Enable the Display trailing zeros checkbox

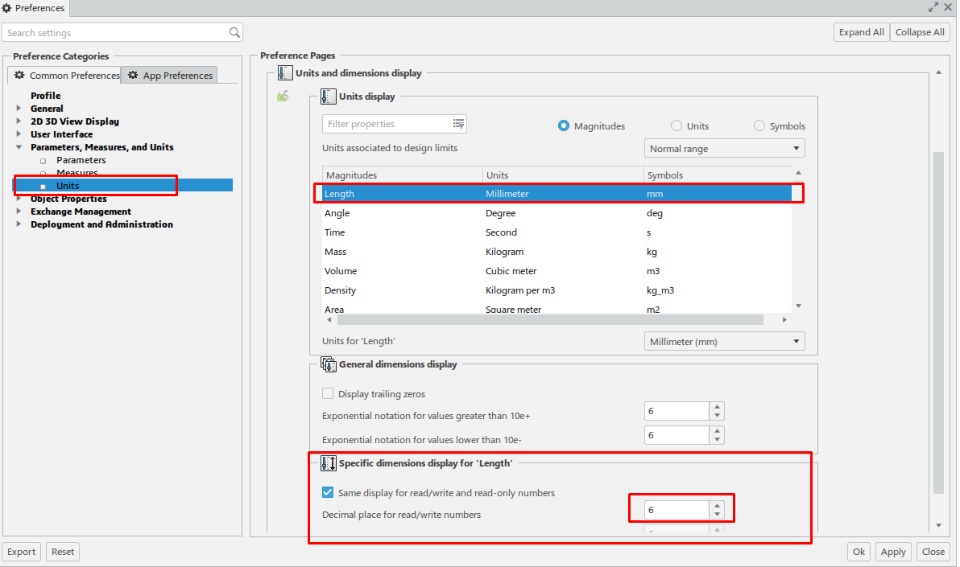pos(328,394)
